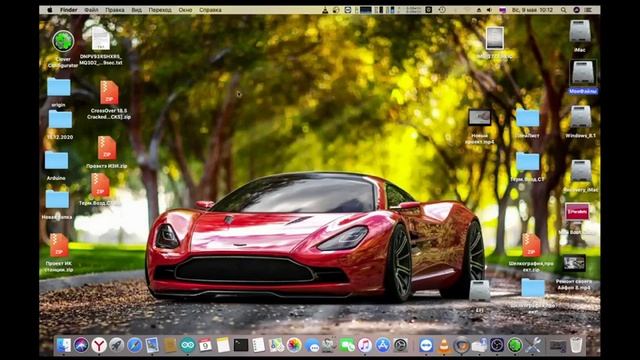Select the 11.12.2020 folder
The image size is (640, 360).
[60, 120]
